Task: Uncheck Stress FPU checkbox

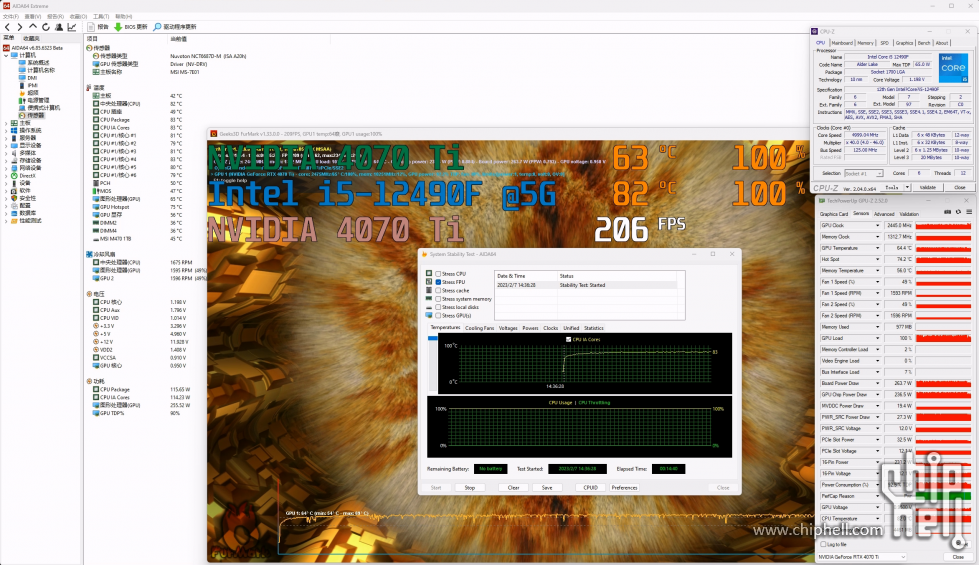Action: [x=438, y=282]
